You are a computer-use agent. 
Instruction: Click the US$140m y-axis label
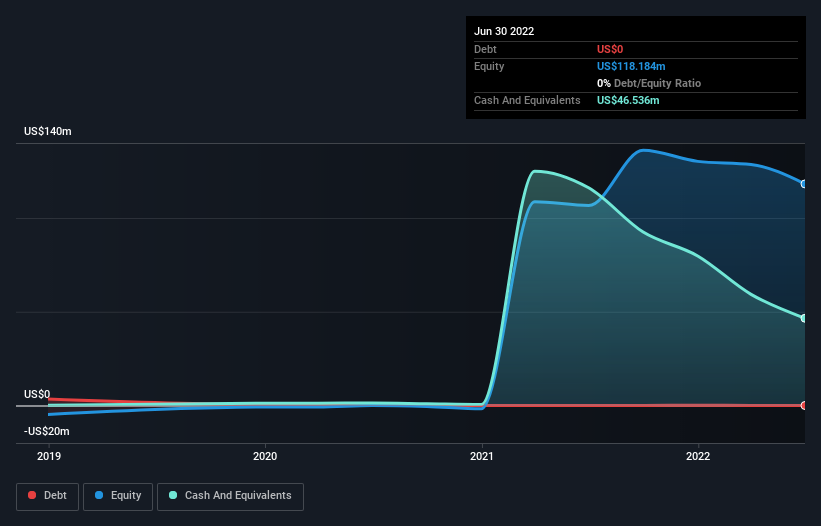[x=48, y=131]
